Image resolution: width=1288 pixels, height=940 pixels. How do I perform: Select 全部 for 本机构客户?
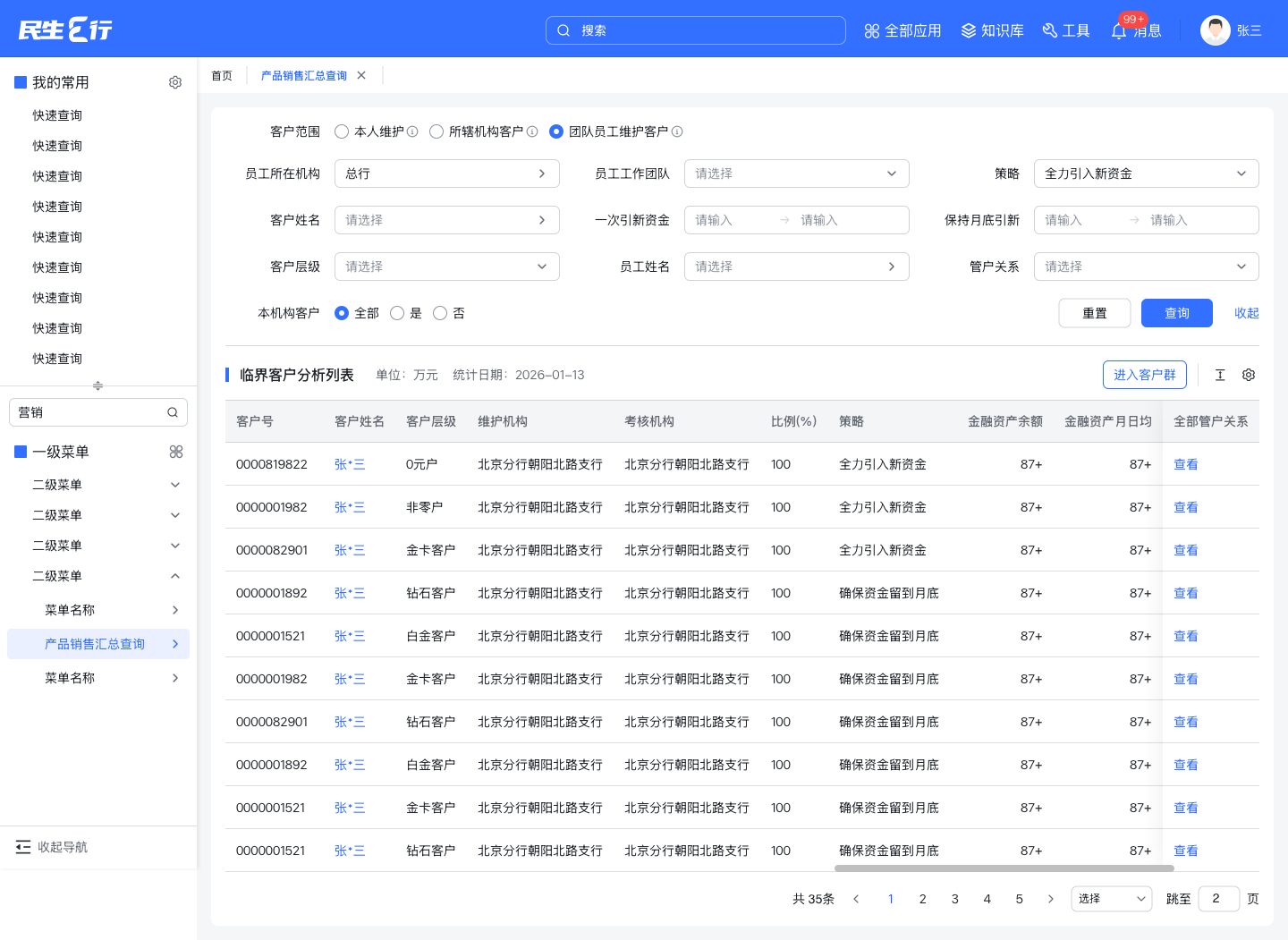[342, 313]
